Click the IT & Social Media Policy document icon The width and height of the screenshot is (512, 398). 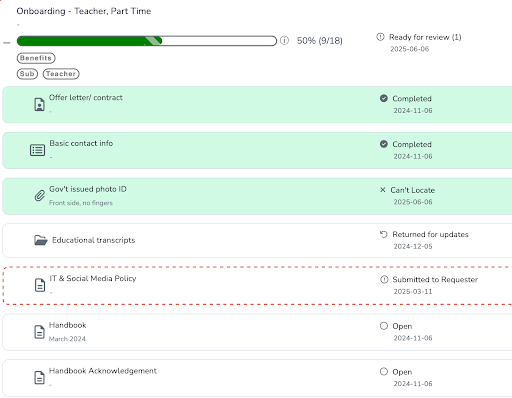click(40, 285)
